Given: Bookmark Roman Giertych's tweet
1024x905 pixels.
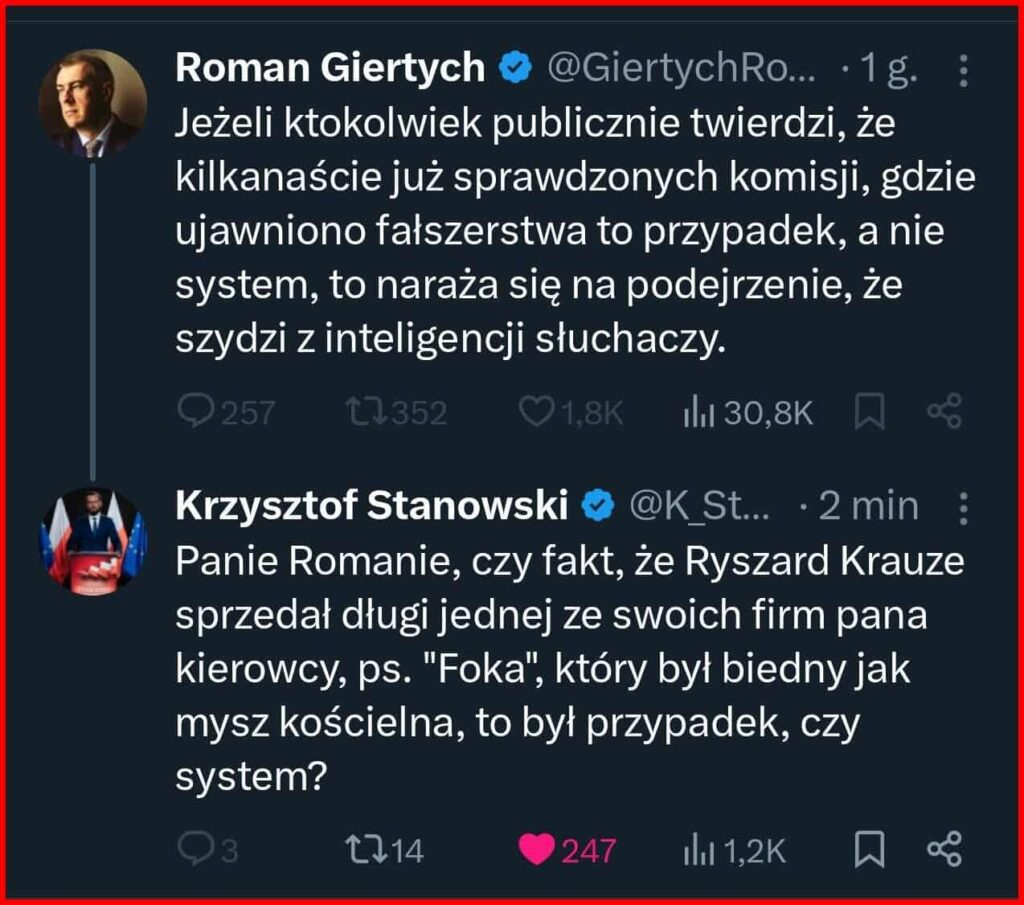Looking at the screenshot, I should [869, 410].
